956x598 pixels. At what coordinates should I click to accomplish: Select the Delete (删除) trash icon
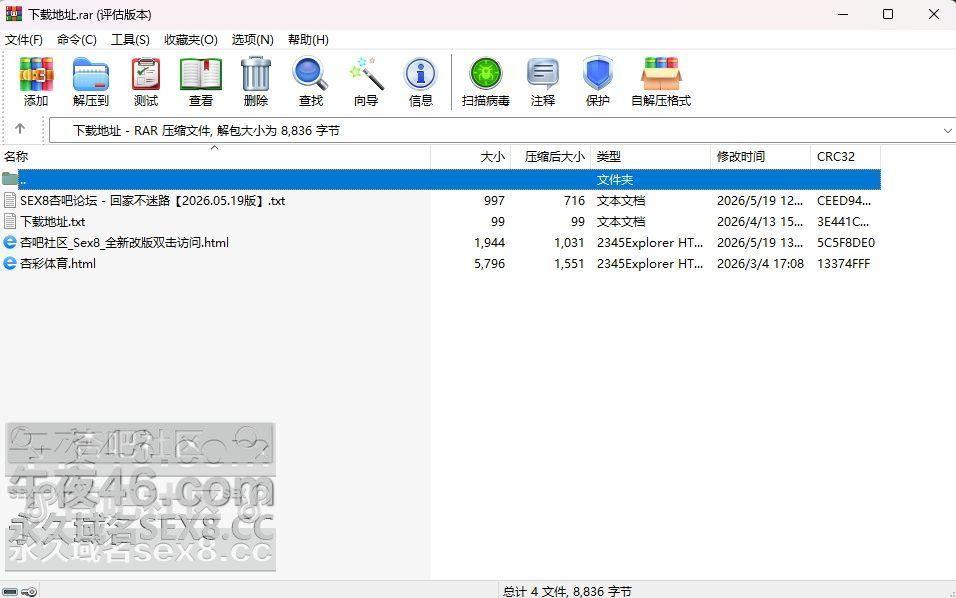click(255, 82)
